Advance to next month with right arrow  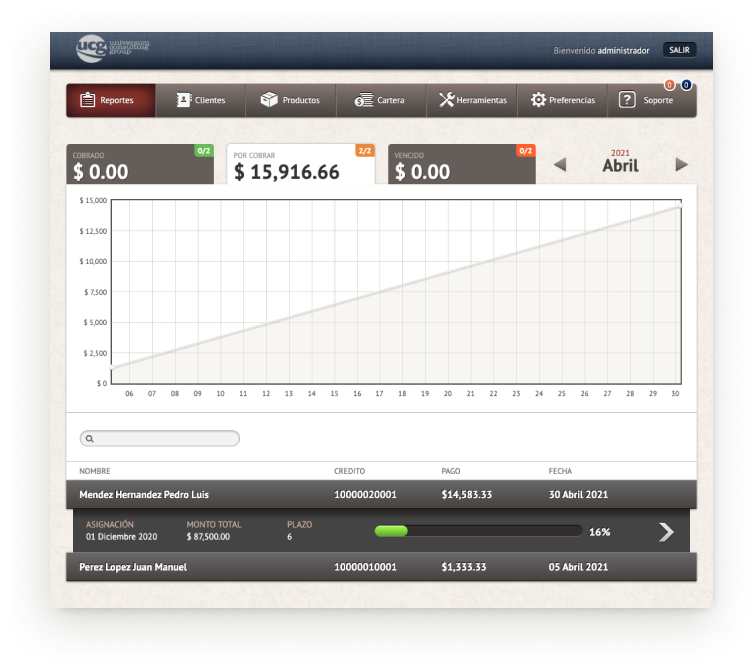(681, 165)
